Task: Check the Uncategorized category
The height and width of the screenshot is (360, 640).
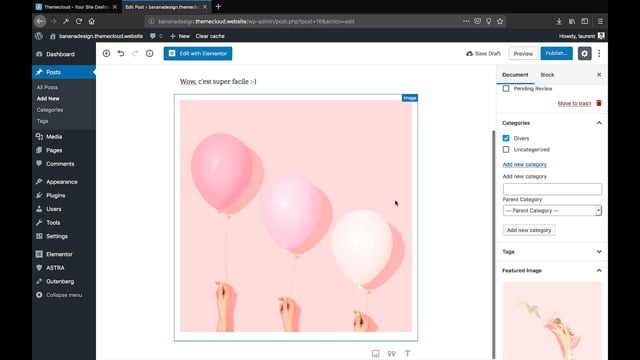Action: pos(506,149)
